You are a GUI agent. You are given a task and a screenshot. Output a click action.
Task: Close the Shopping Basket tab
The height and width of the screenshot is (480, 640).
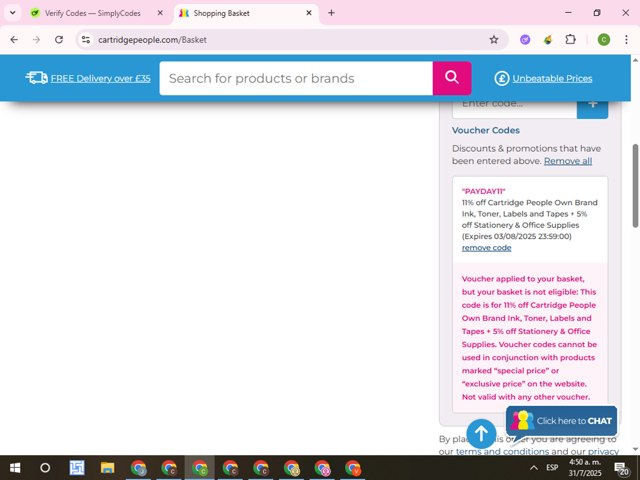pyautogui.click(x=309, y=13)
